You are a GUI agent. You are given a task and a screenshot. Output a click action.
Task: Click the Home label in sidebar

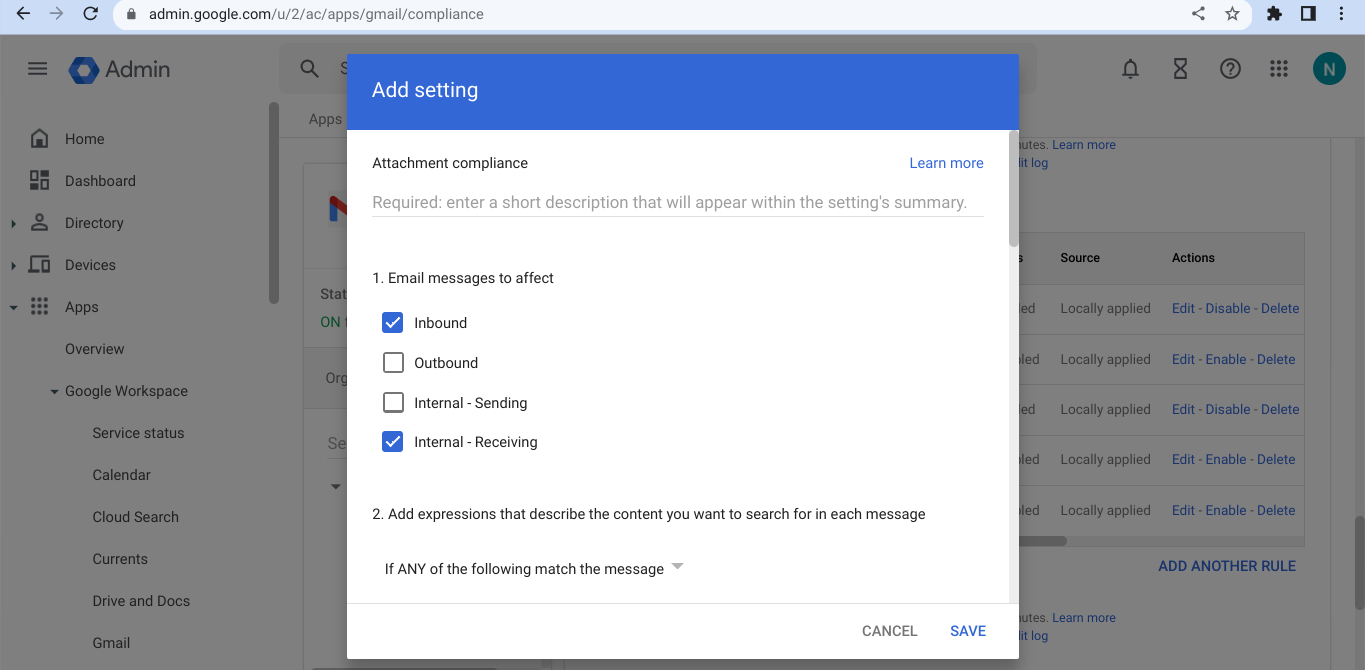click(84, 139)
